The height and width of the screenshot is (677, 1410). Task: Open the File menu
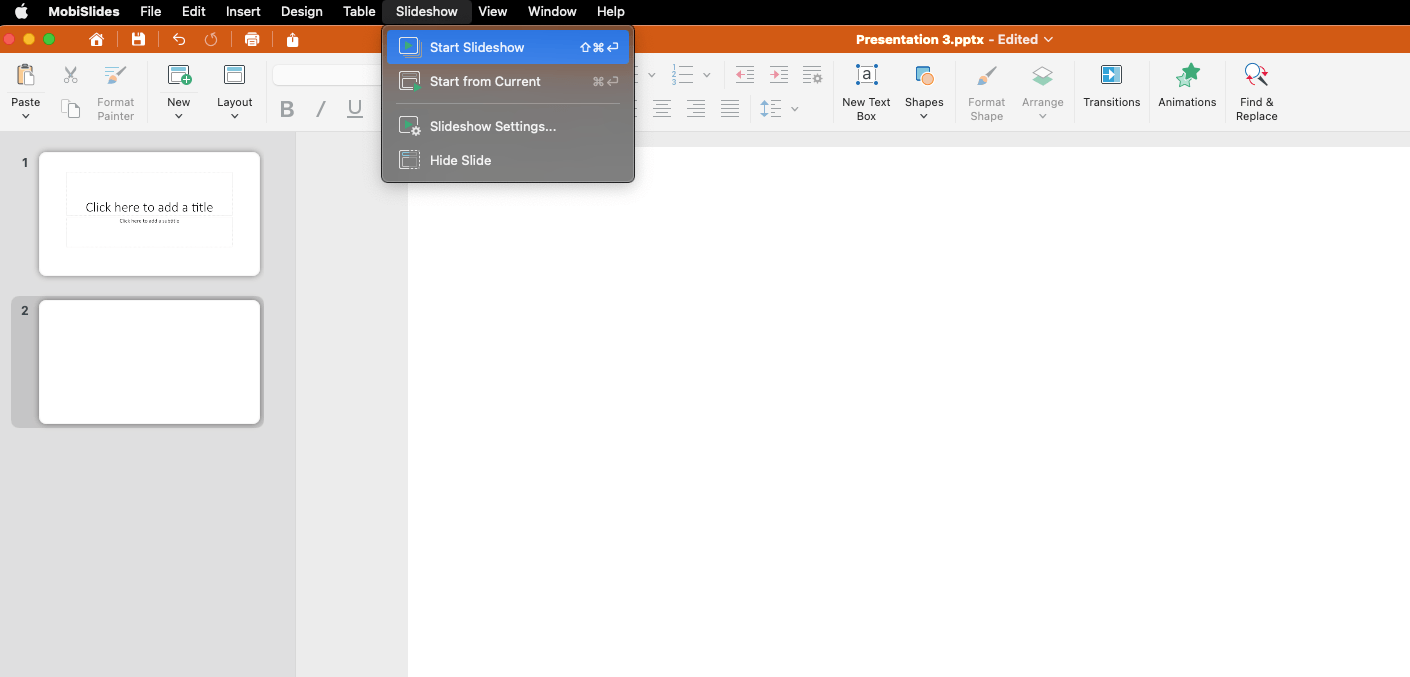pyautogui.click(x=151, y=12)
